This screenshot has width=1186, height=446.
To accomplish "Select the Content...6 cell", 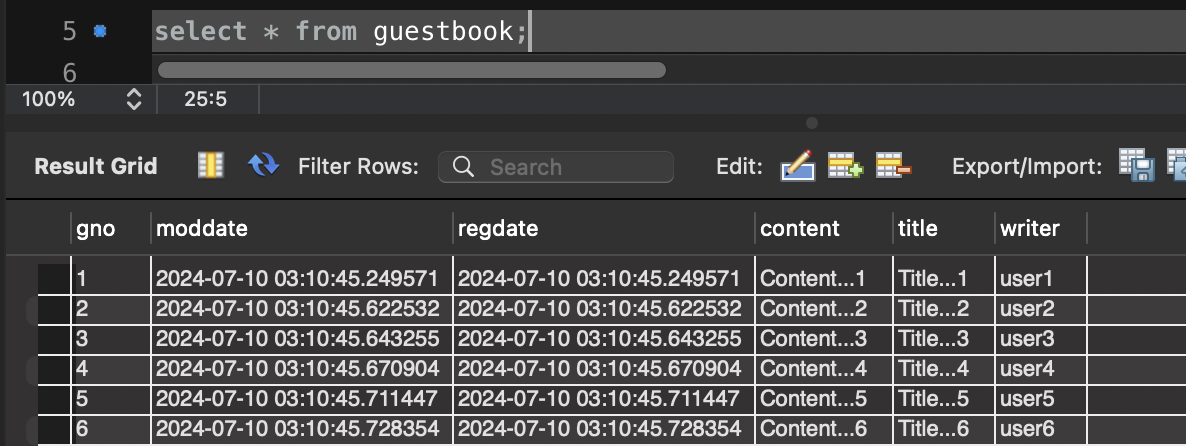I will click(824, 429).
